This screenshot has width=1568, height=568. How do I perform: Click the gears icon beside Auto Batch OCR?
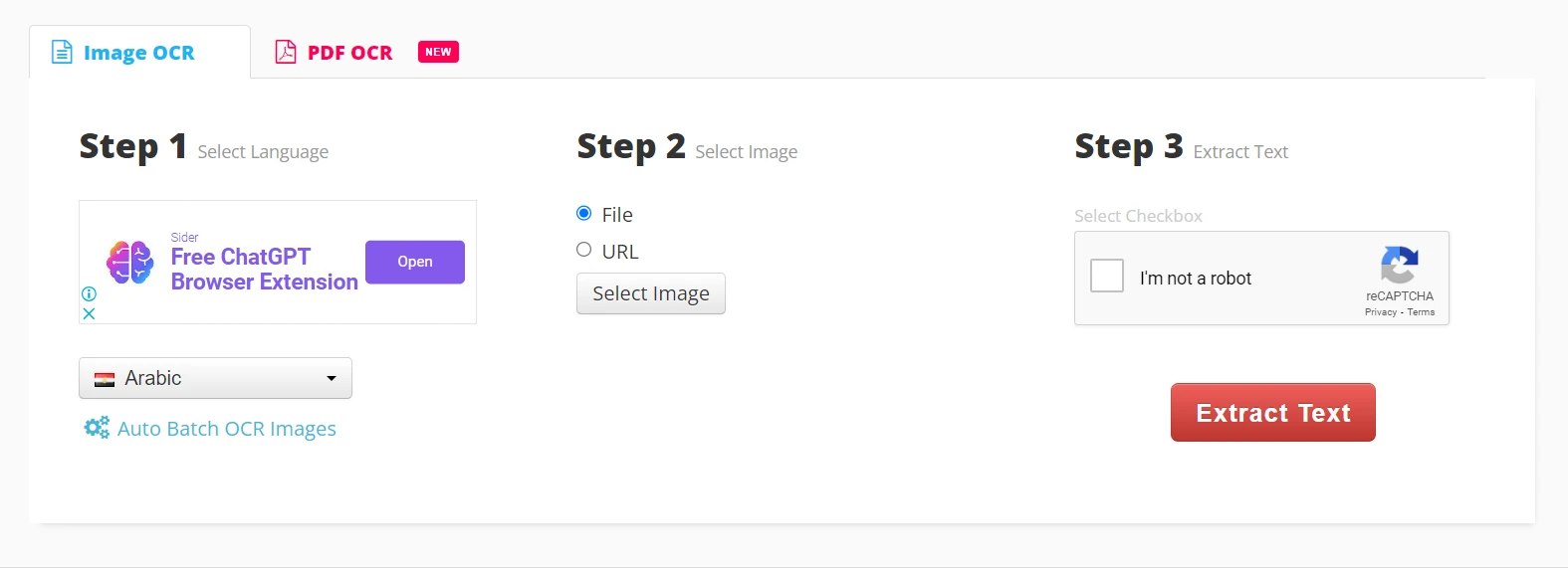click(97, 428)
